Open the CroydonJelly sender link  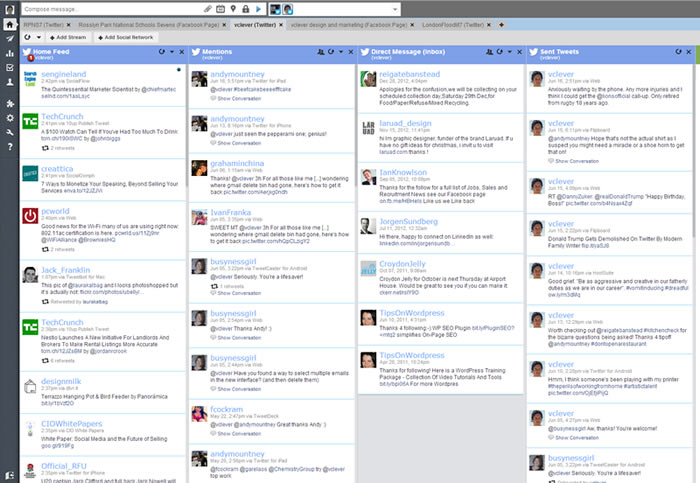coord(402,264)
